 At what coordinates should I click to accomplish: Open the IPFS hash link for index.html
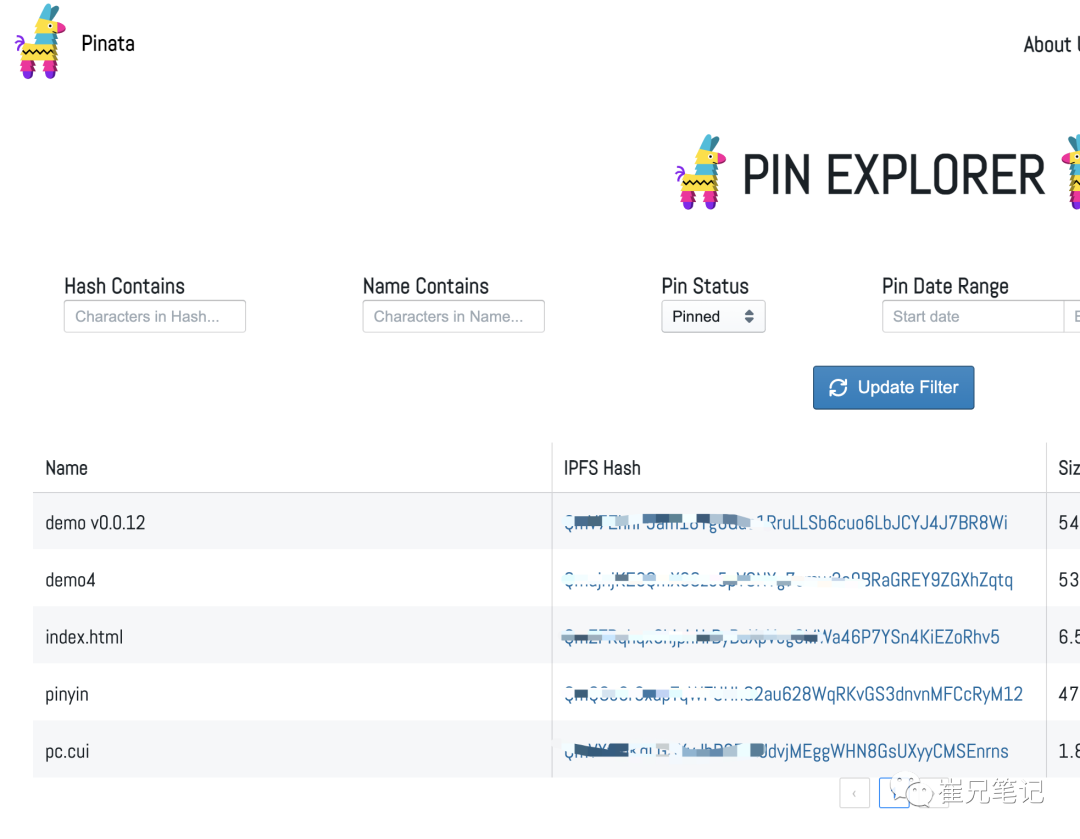(x=782, y=637)
